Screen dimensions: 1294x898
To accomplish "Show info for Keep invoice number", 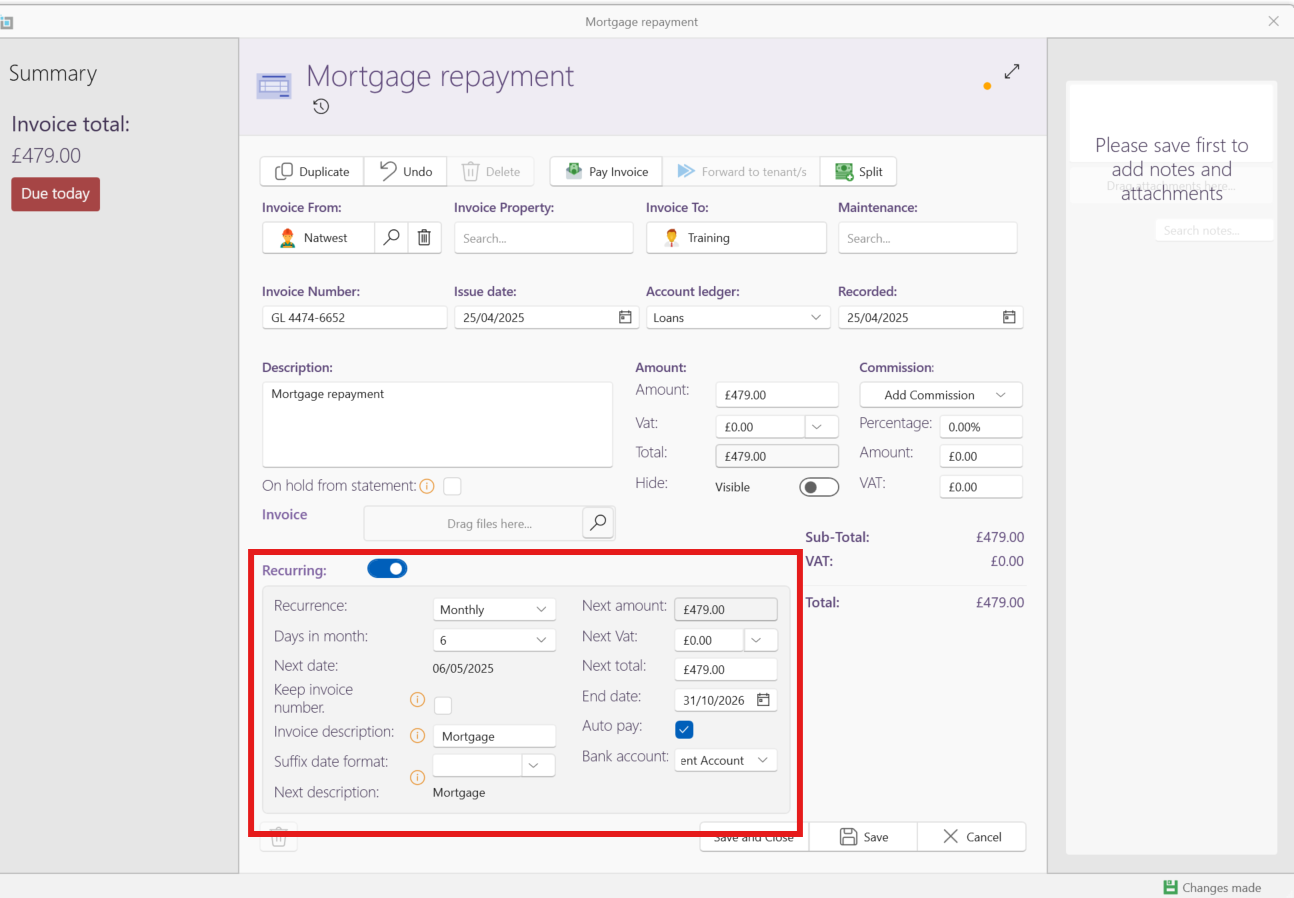I will (418, 700).
